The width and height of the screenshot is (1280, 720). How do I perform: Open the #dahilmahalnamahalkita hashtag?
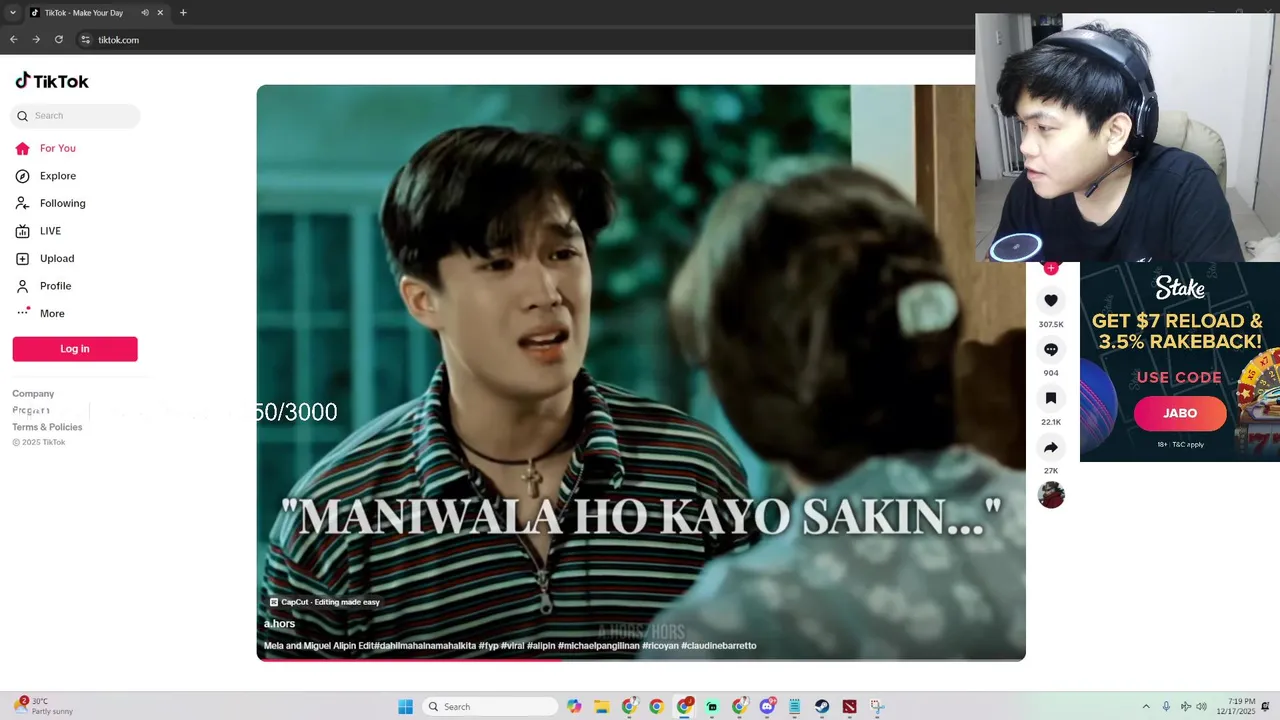tap(425, 646)
